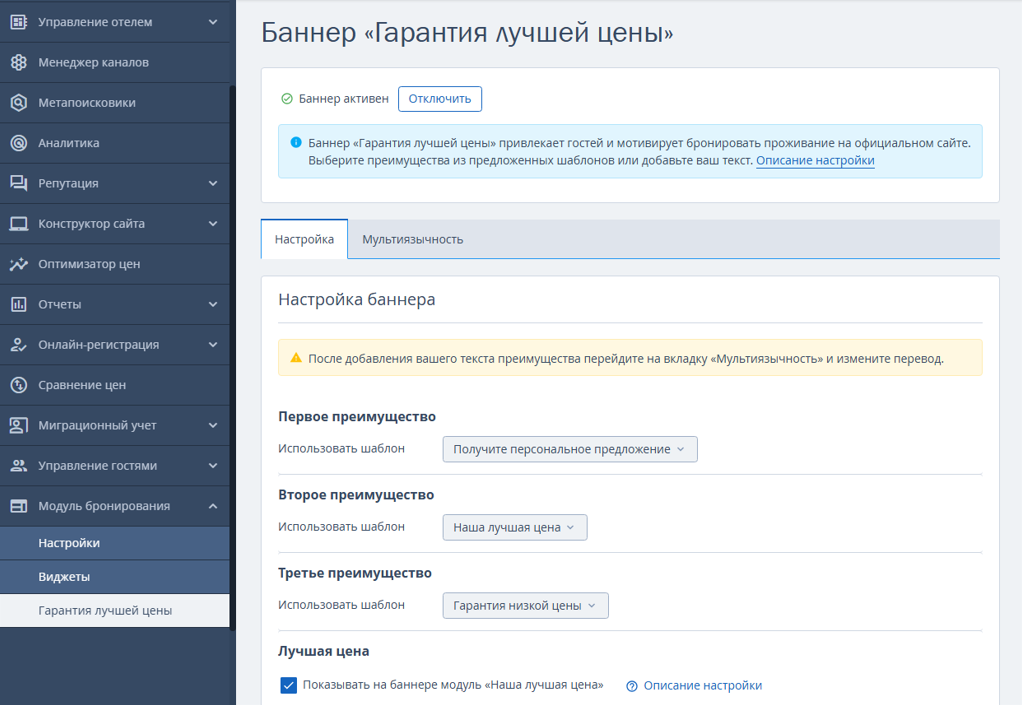Open the Описание настройки link in the info box
The image size is (1022, 705).
pos(815,160)
